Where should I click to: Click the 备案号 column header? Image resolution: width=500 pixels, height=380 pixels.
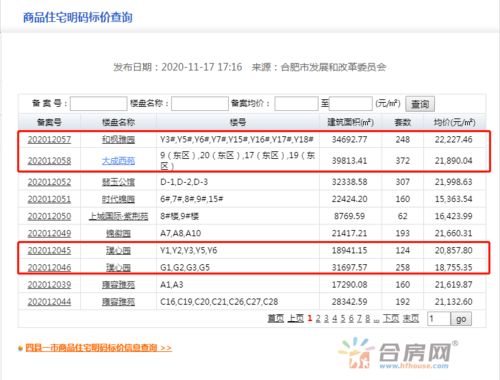click(x=49, y=122)
